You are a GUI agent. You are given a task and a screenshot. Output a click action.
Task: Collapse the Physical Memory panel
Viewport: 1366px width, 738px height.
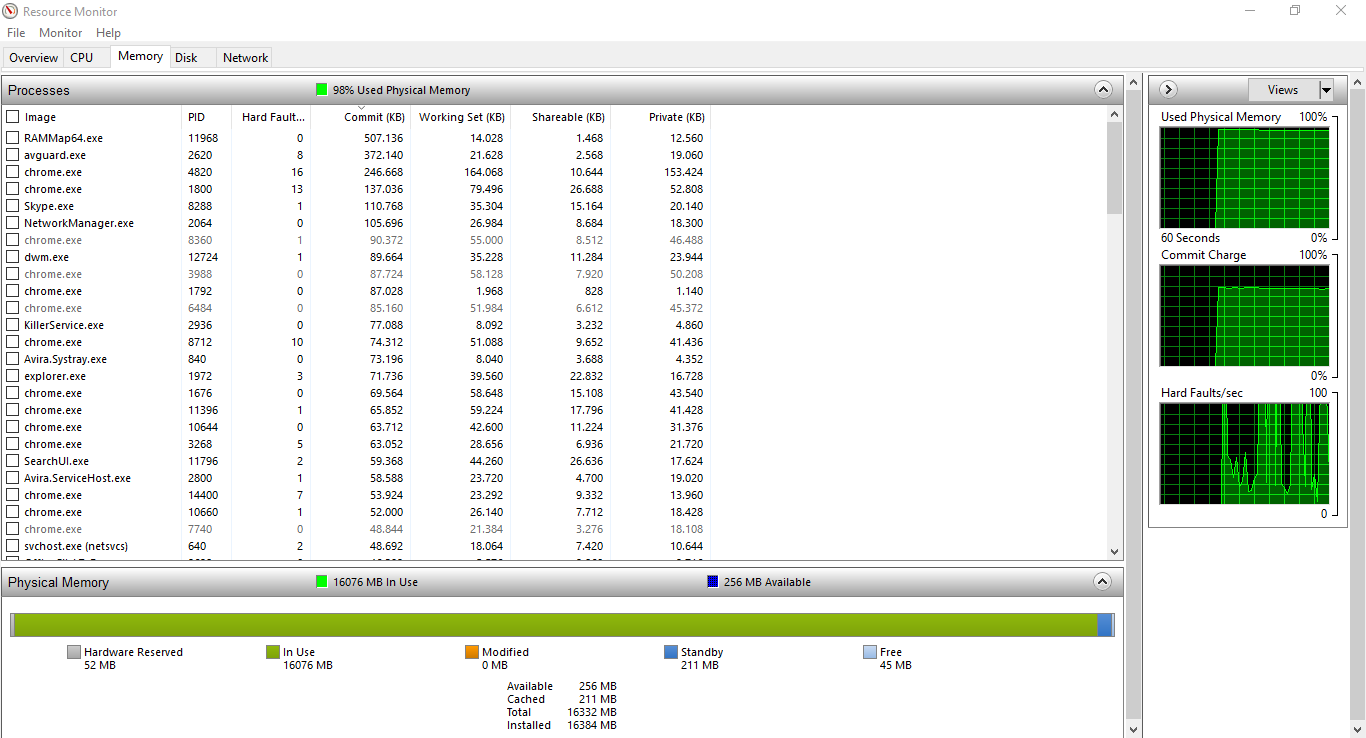coord(1102,581)
